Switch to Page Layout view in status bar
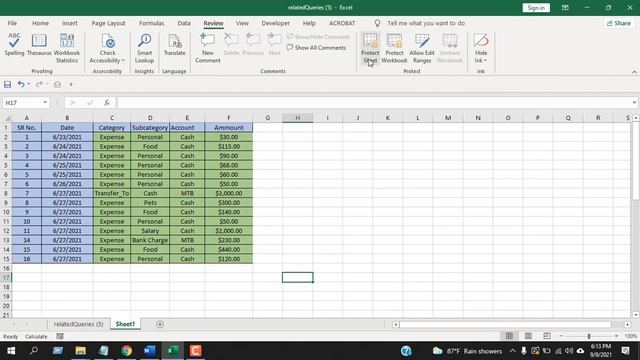This screenshot has width=640, height=360. pyautogui.click(x=528, y=336)
